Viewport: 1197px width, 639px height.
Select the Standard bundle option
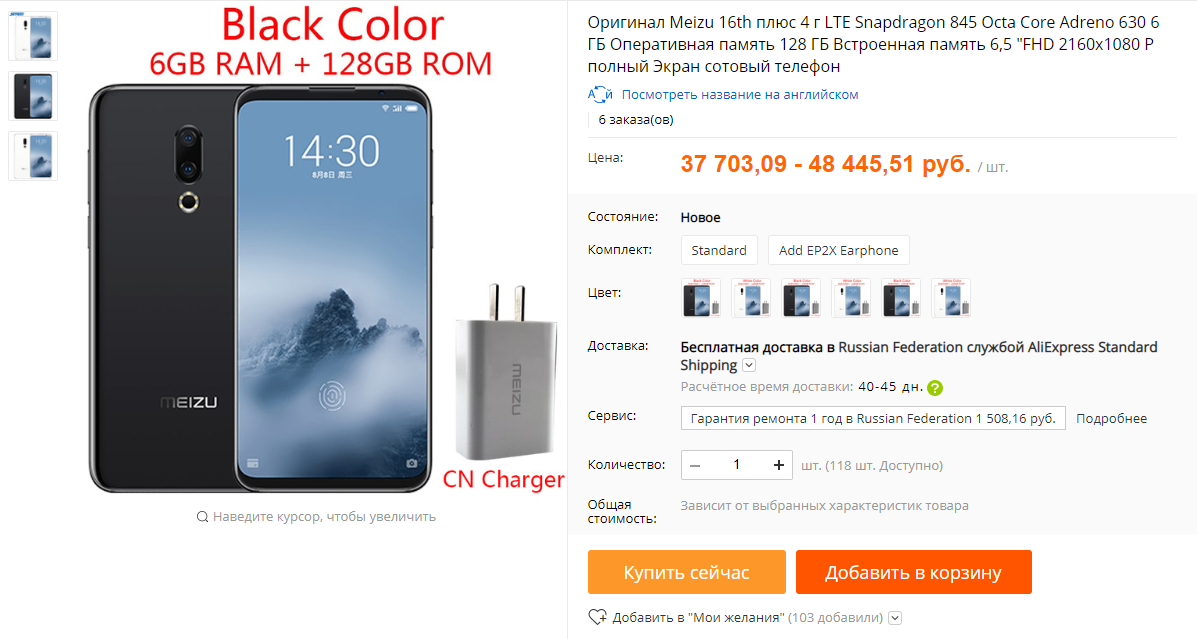(x=719, y=250)
